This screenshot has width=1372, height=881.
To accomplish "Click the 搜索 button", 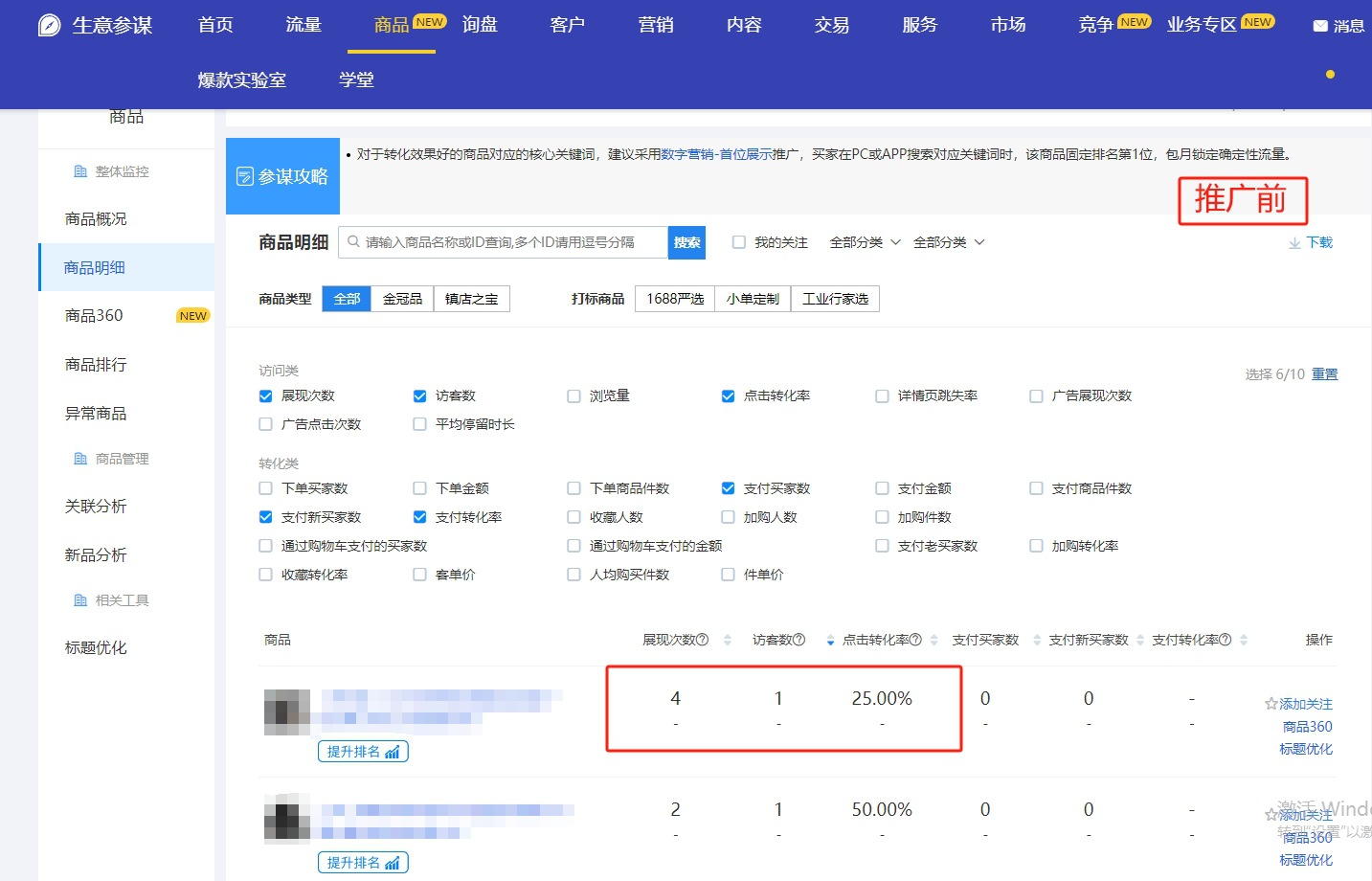I will (x=686, y=243).
